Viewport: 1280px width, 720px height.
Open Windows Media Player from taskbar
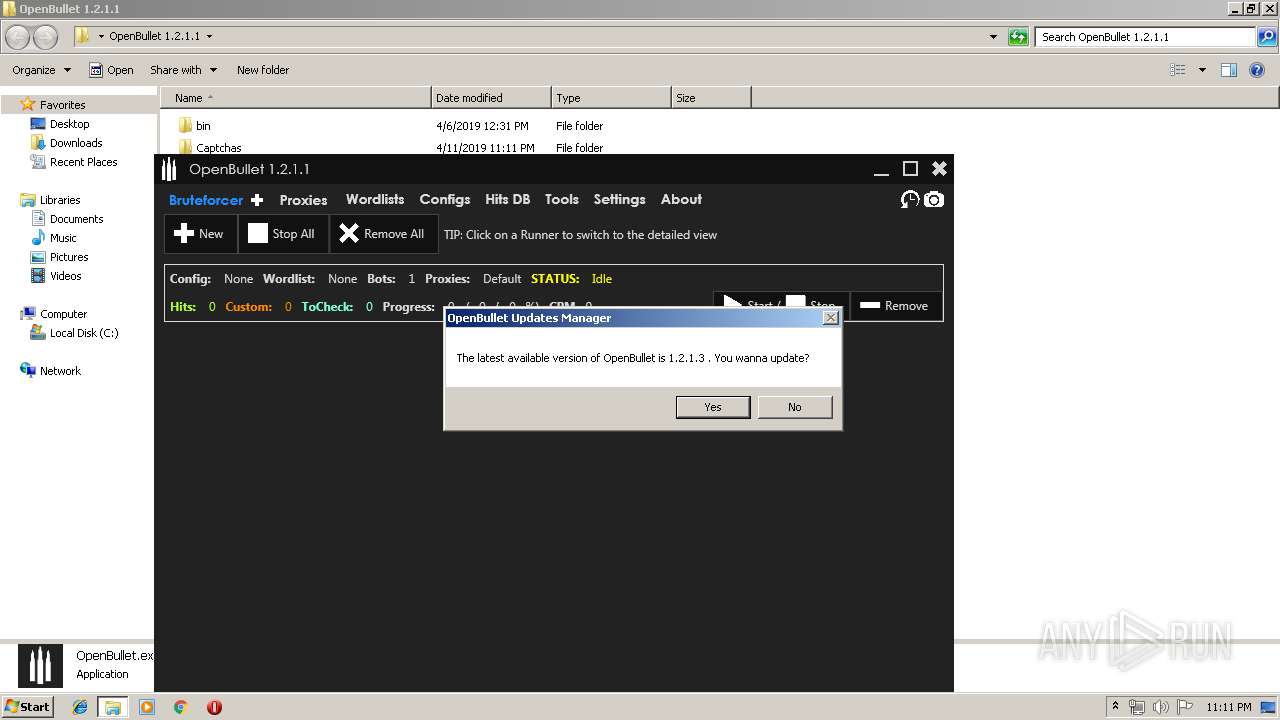point(147,707)
